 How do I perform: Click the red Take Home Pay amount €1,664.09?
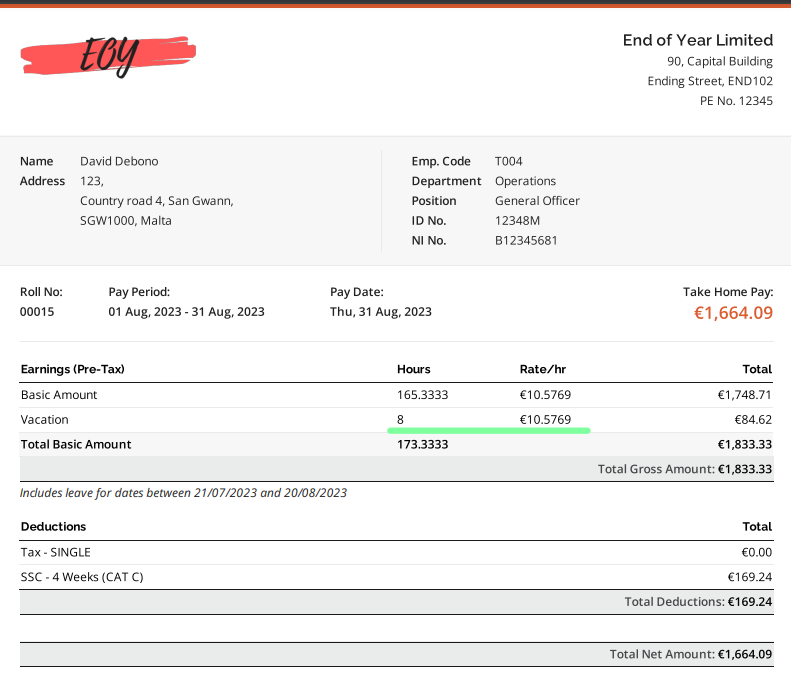pyautogui.click(x=733, y=313)
